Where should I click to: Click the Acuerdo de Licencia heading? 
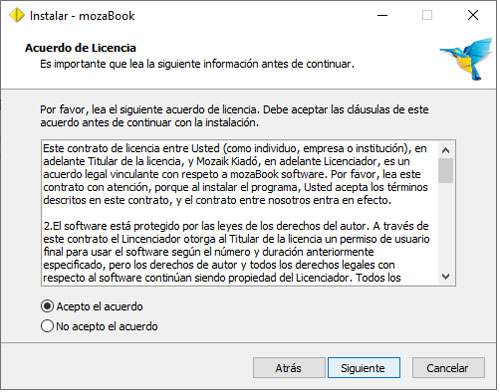80,48
